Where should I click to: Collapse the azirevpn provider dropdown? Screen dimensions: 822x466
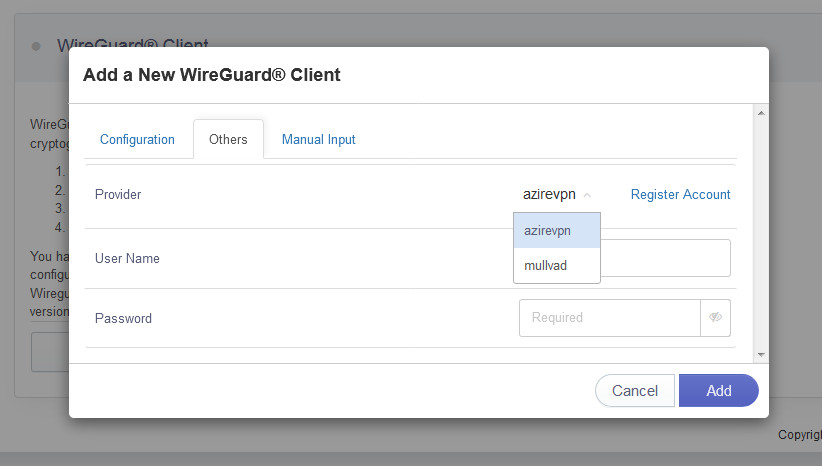point(557,194)
